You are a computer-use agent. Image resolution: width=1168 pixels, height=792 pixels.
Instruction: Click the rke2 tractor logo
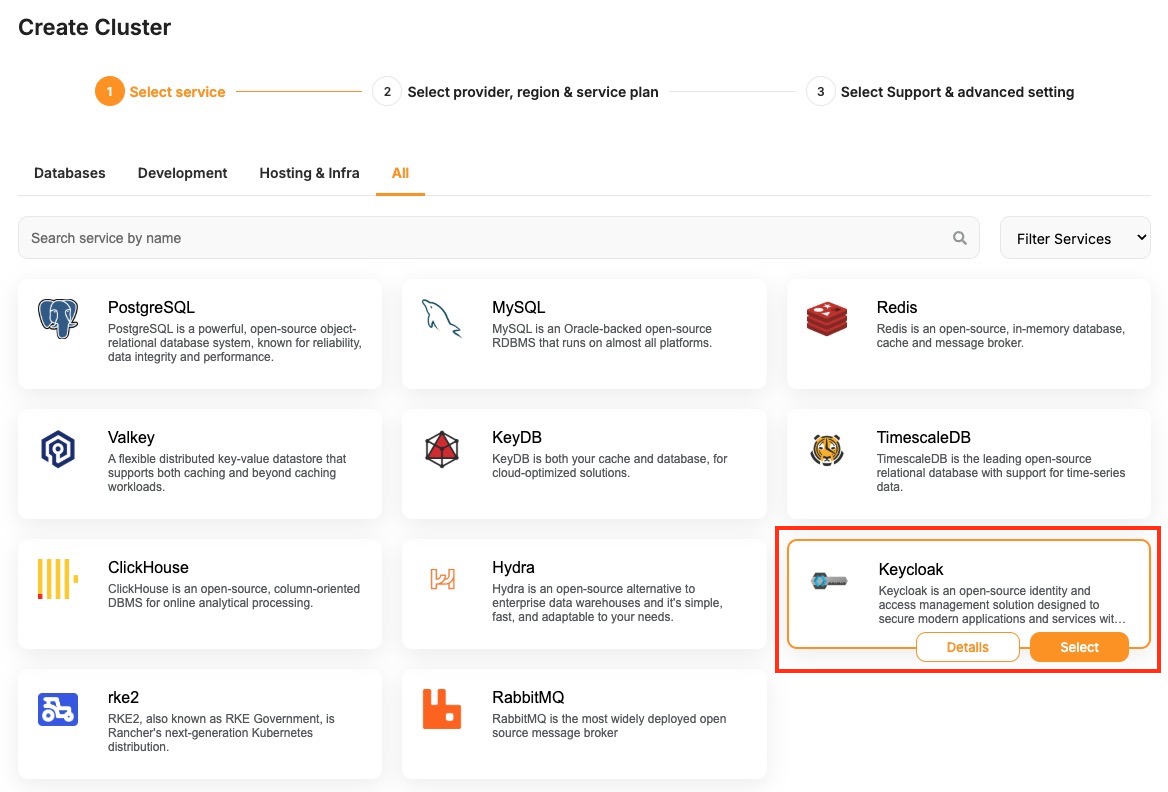[x=58, y=709]
